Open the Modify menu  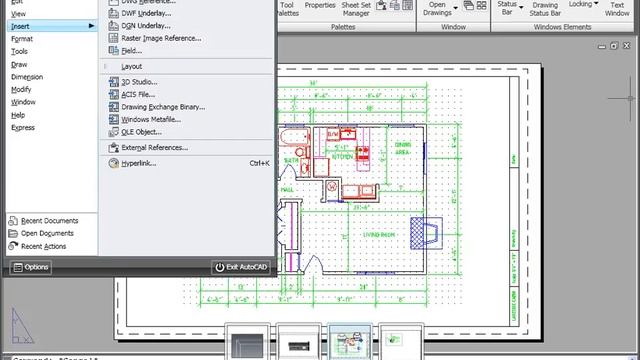pyautogui.click(x=21, y=89)
